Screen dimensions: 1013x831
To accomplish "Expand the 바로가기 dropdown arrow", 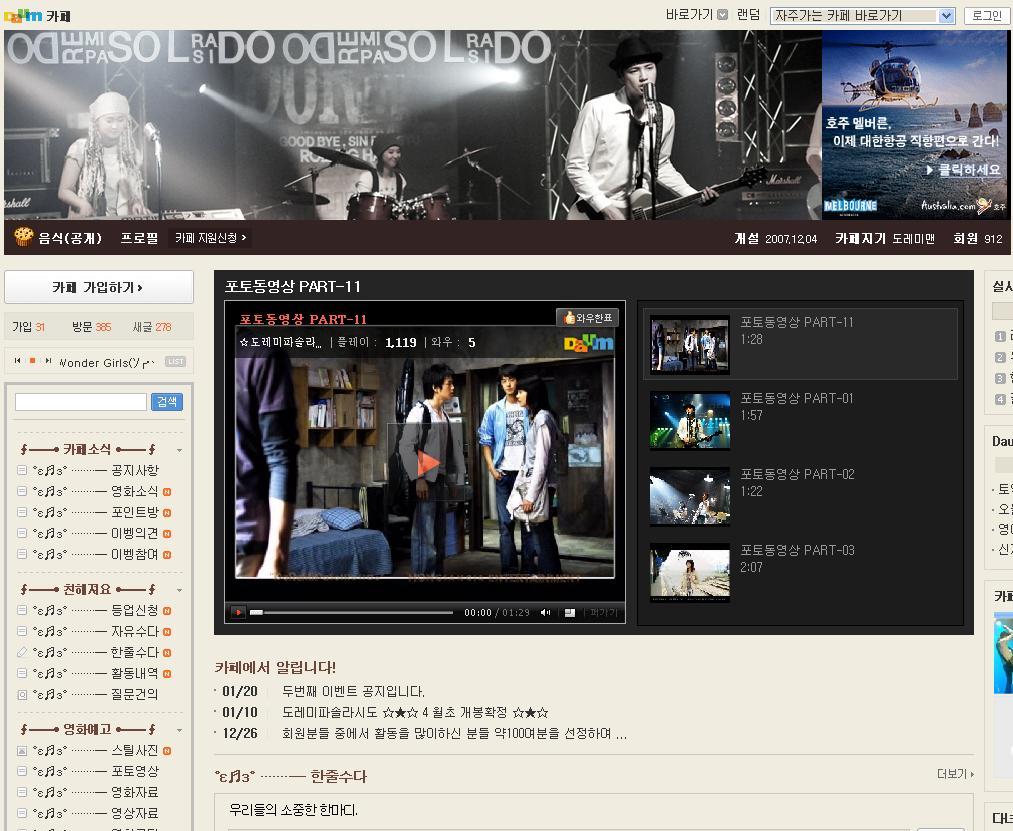I will 722,15.
